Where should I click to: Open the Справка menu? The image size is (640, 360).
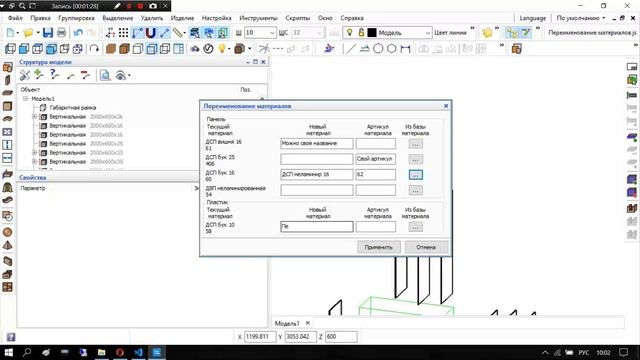point(352,18)
